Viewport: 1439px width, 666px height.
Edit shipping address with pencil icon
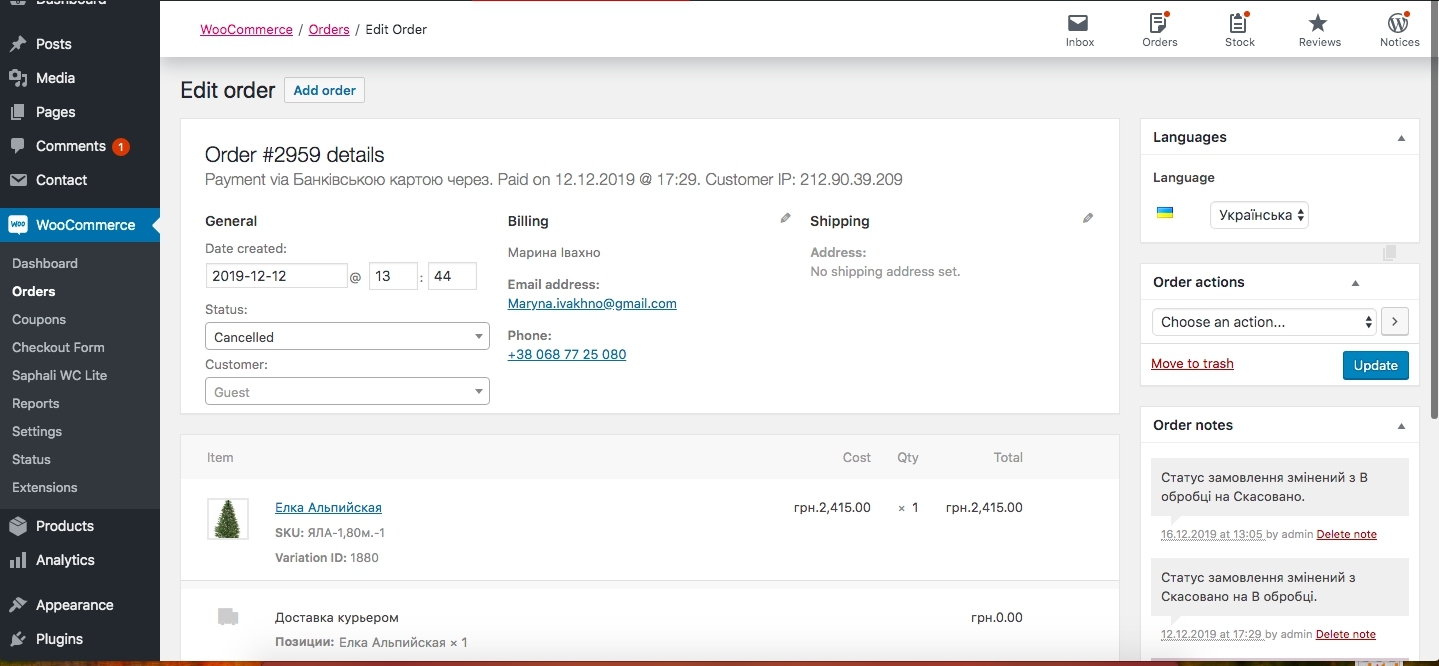click(1088, 218)
